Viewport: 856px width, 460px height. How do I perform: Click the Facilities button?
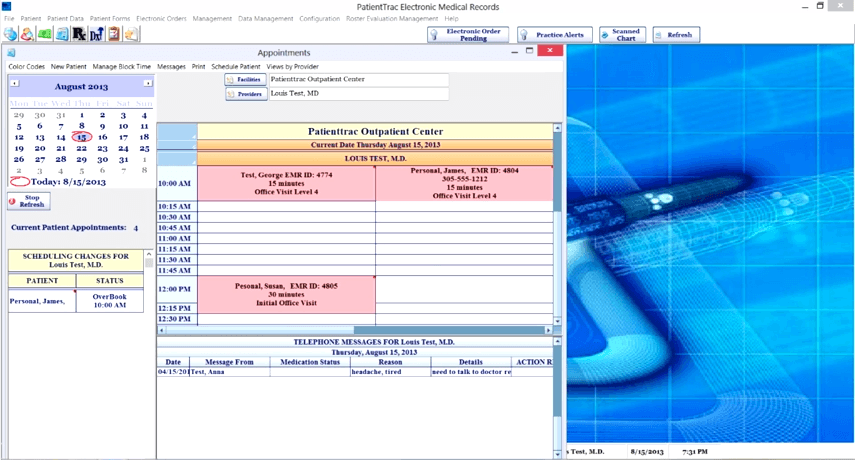246,80
